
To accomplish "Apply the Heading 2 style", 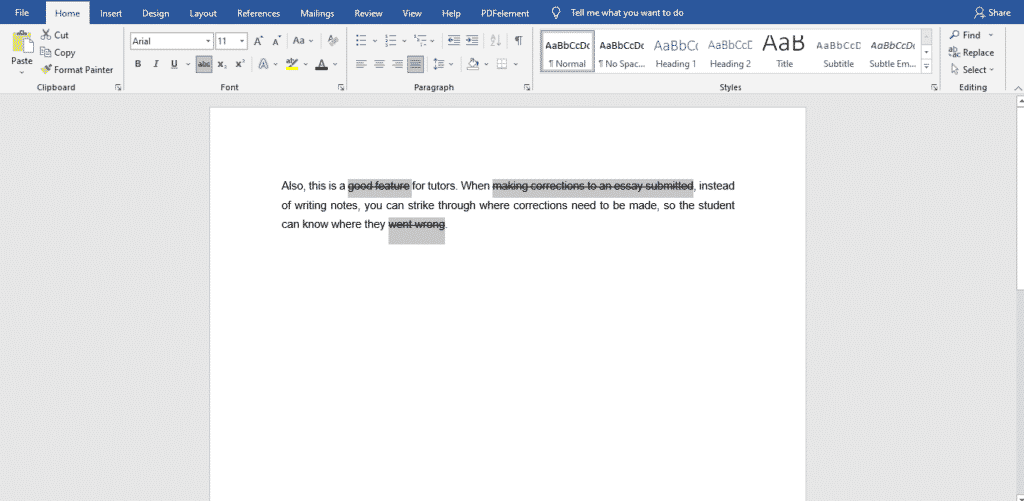I will coord(730,51).
